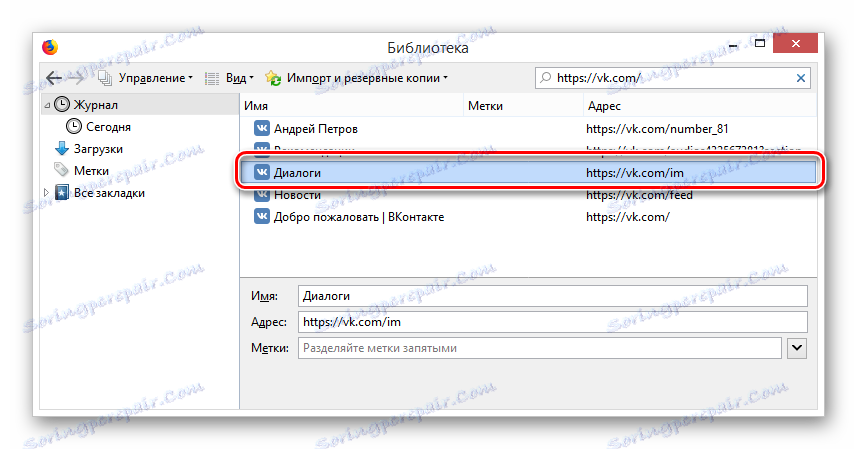857x449 pixels.
Task: Click the Метки tag icon
Action: pyautogui.click(x=61, y=170)
